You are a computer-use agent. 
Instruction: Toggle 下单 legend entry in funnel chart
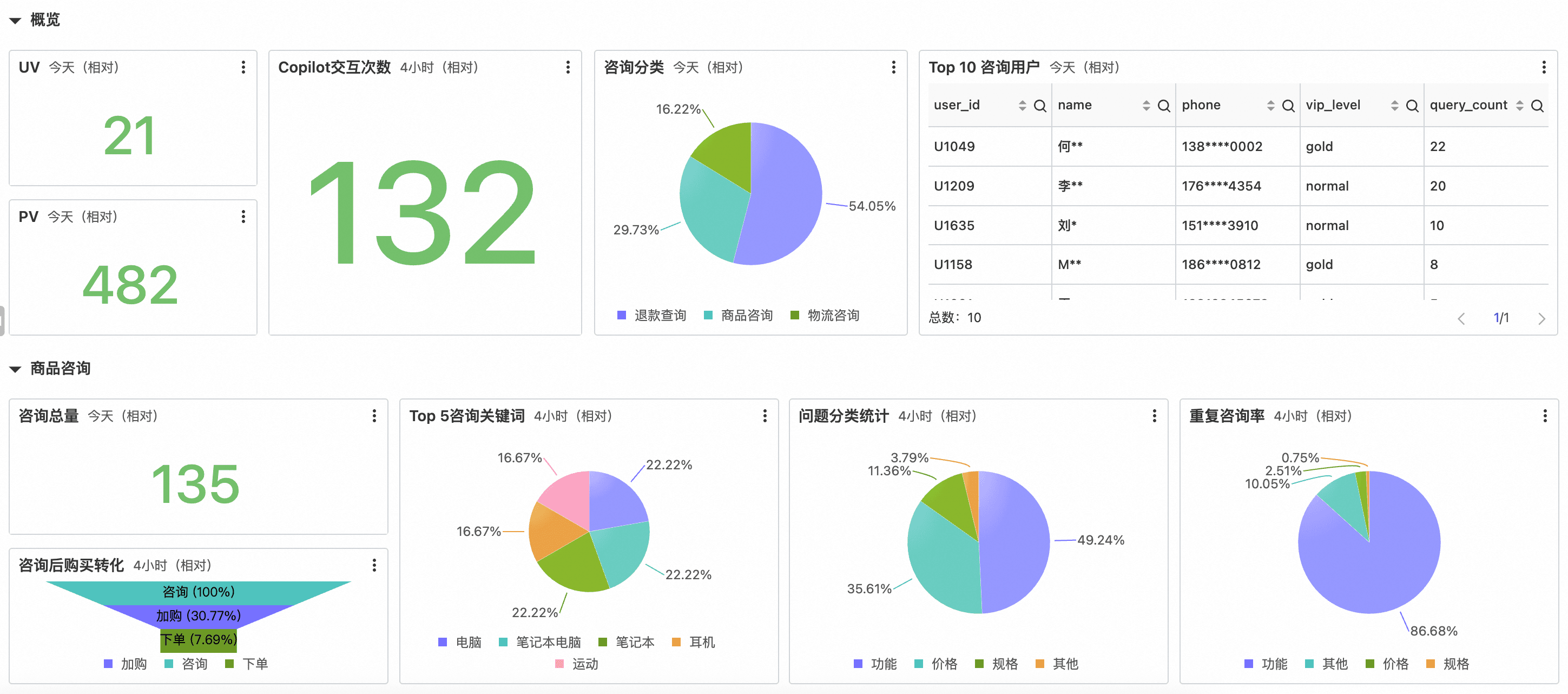pyautogui.click(x=247, y=664)
